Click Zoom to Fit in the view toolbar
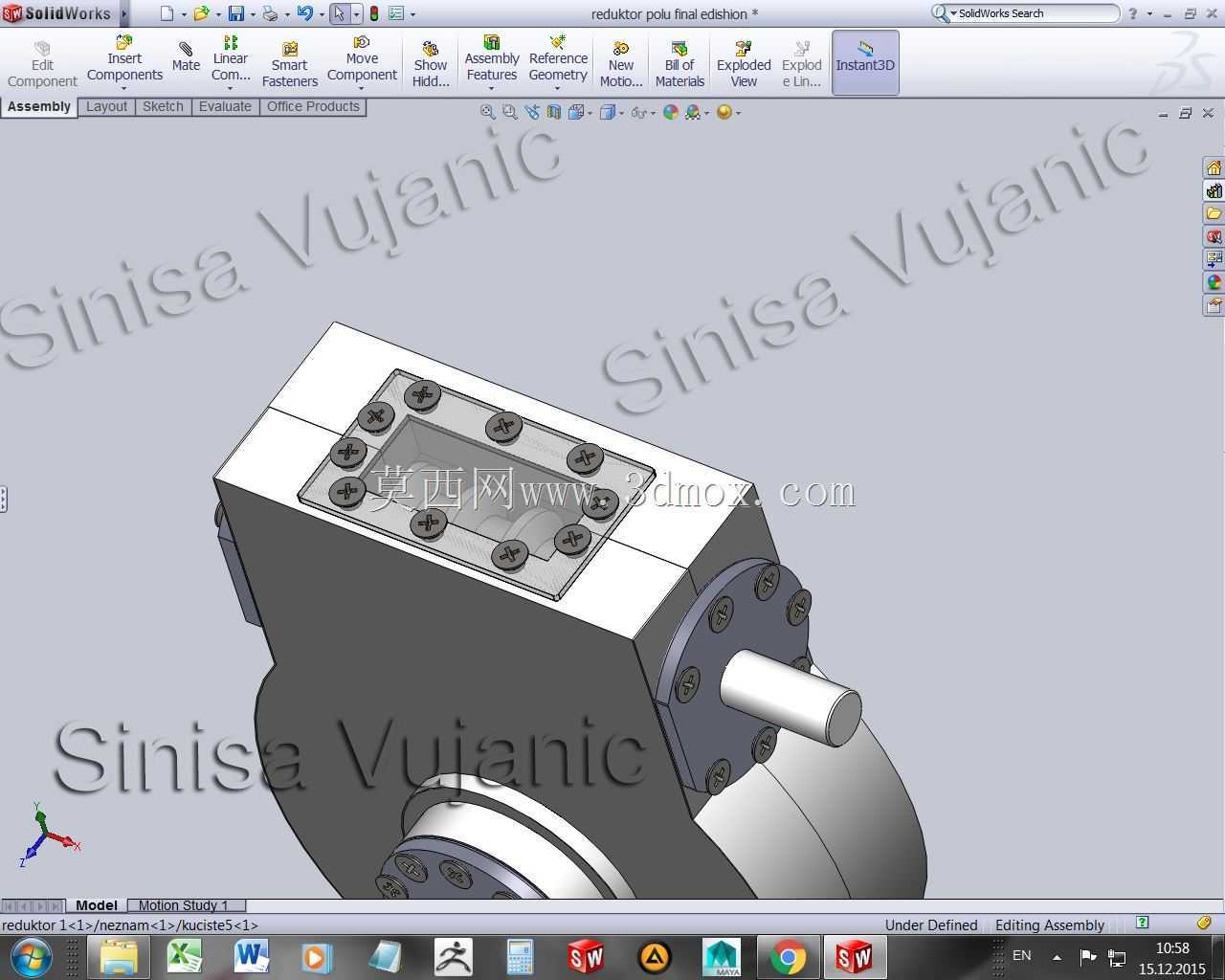The image size is (1225, 980). (x=487, y=112)
